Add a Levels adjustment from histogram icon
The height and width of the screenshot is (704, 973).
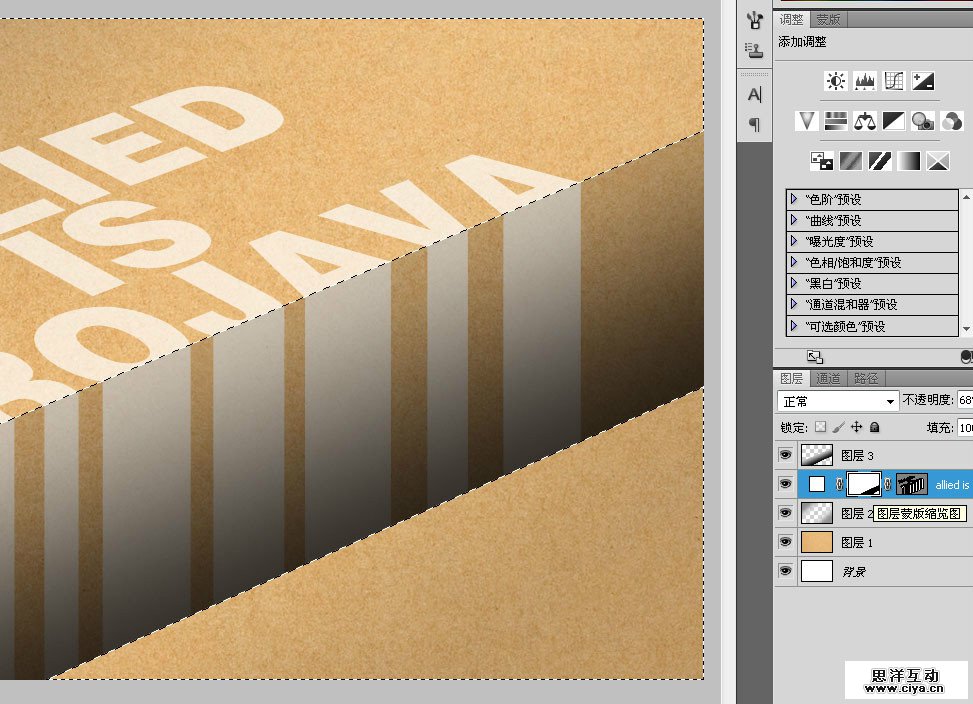865,81
